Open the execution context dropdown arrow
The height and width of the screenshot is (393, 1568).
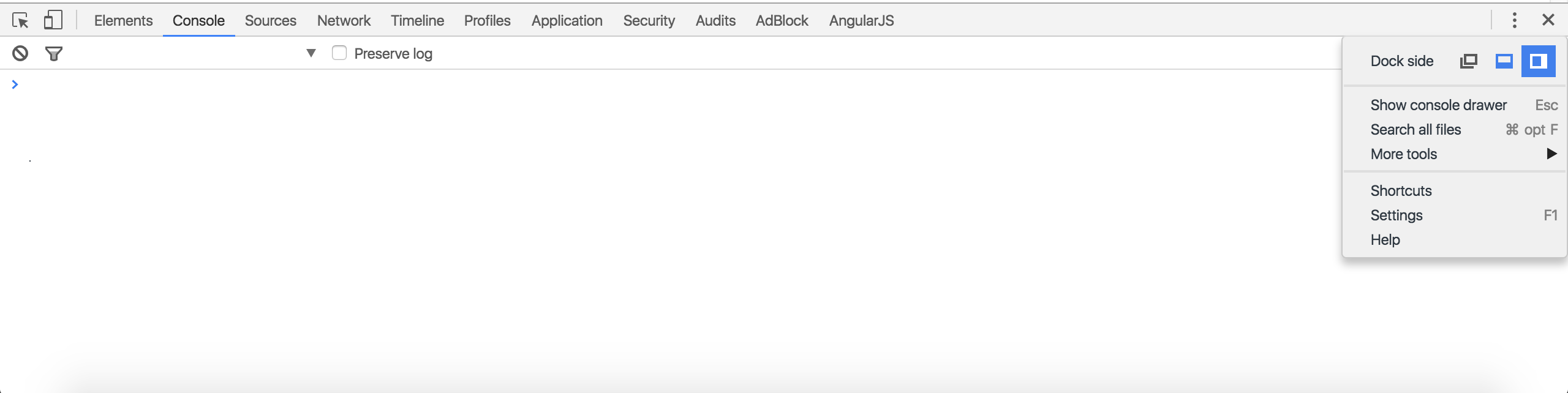click(x=311, y=53)
